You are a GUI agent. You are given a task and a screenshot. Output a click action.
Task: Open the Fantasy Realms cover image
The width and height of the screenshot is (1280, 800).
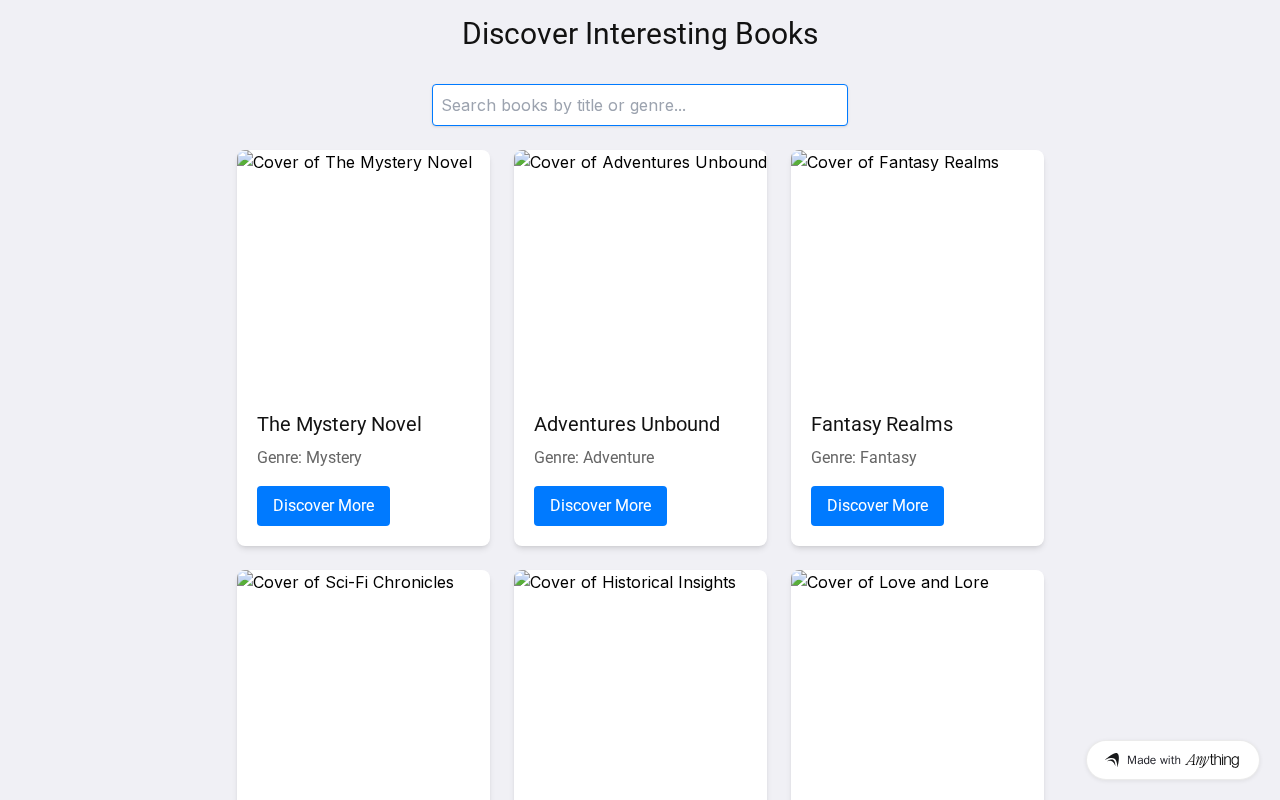(x=917, y=270)
